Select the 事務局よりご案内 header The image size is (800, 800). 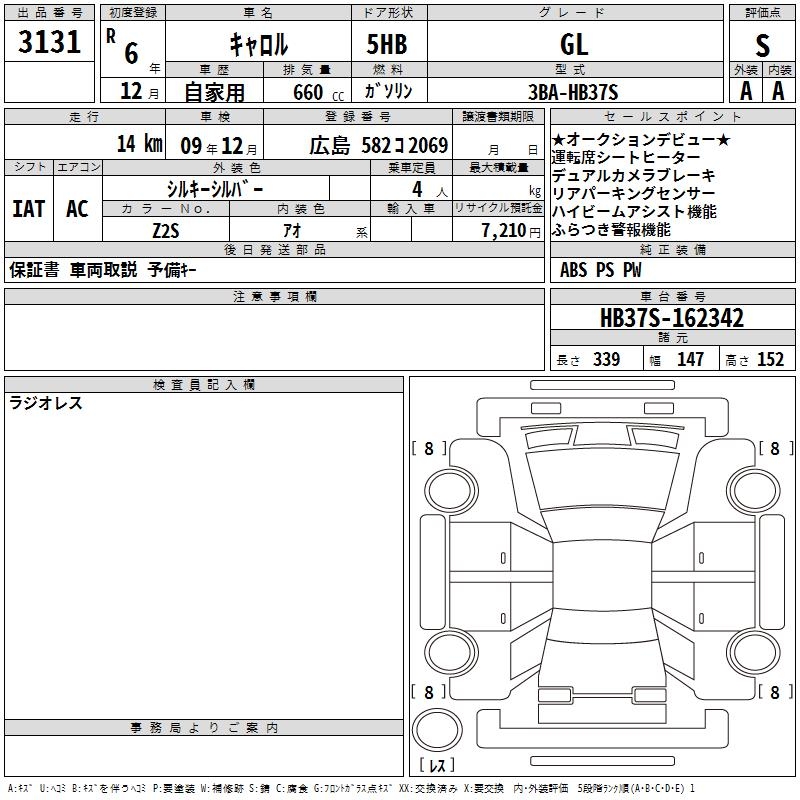pyautogui.click(x=204, y=728)
